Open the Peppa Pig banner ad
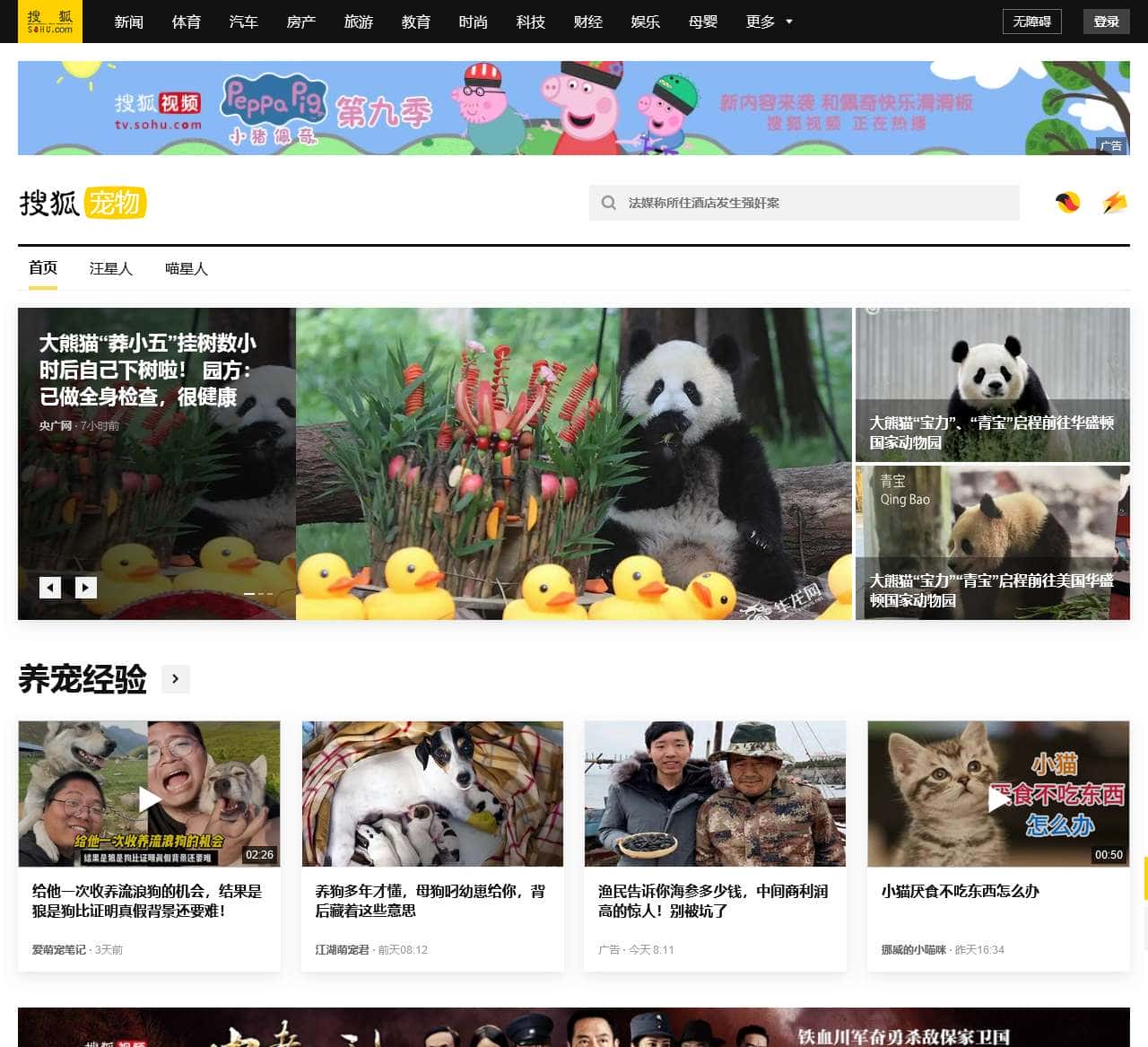 574,108
